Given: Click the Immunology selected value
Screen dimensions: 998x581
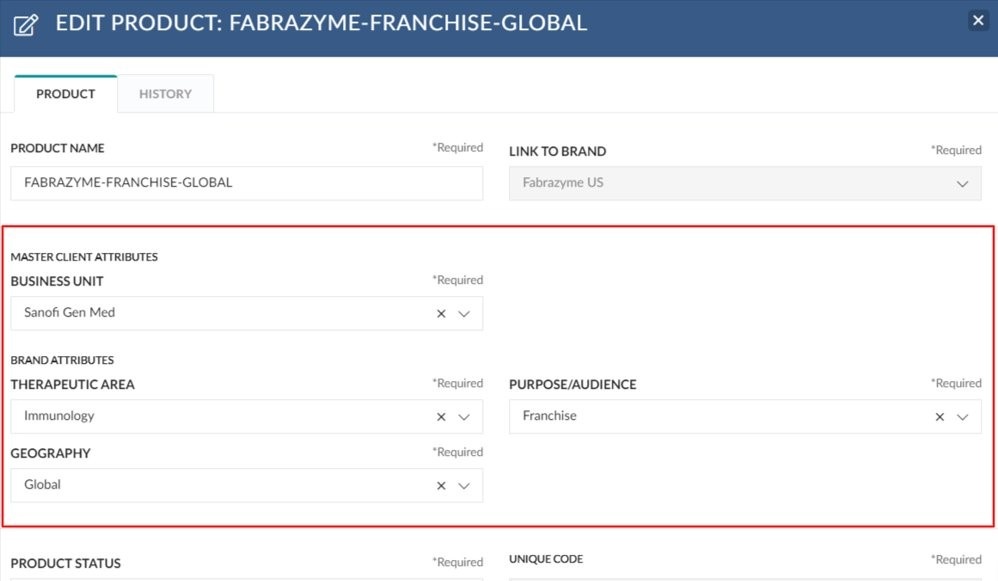Looking at the screenshot, I should (x=59, y=416).
